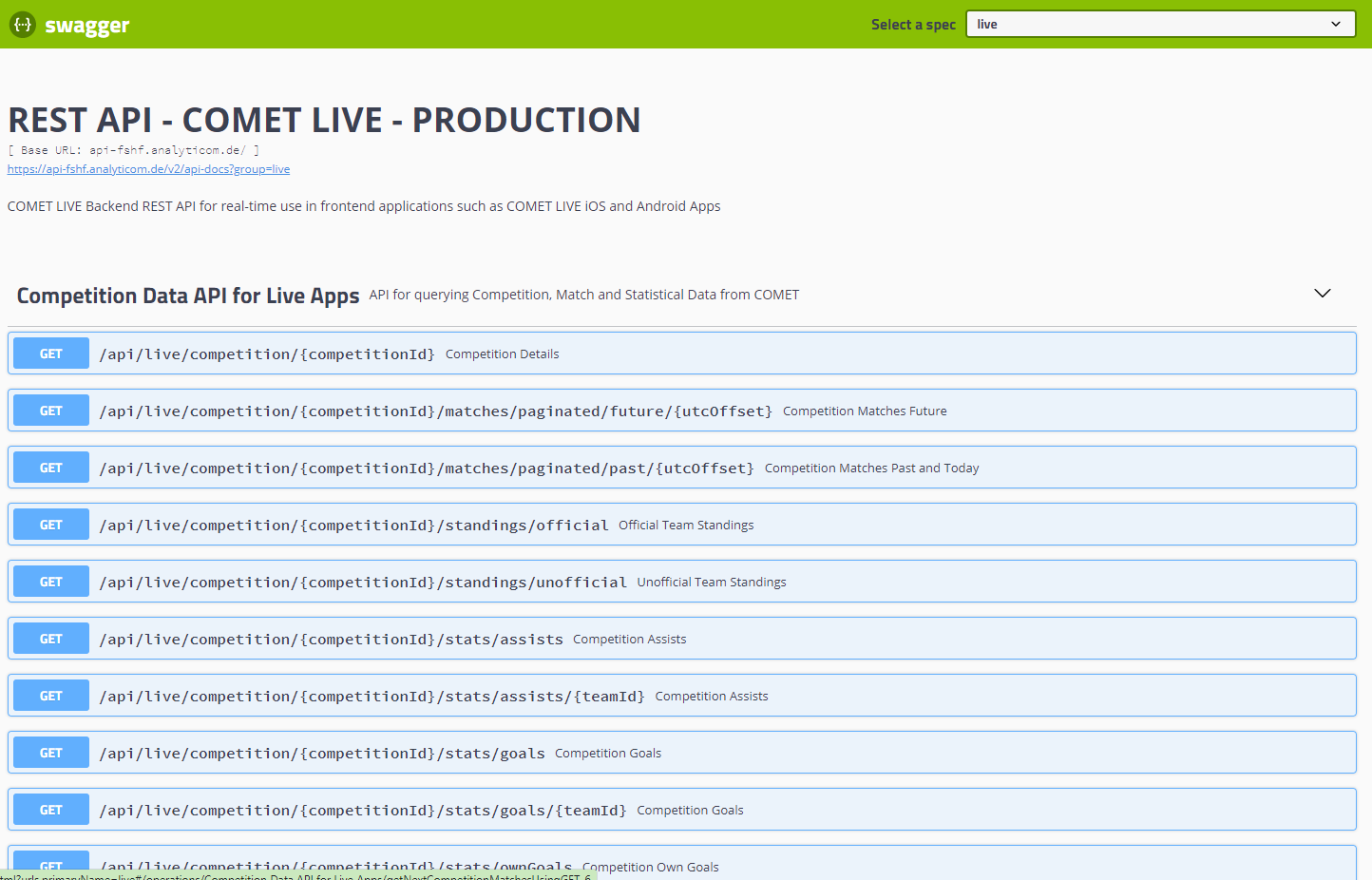Collapse the Competition Data API section chevron
The image size is (1372, 880).
point(1322,294)
